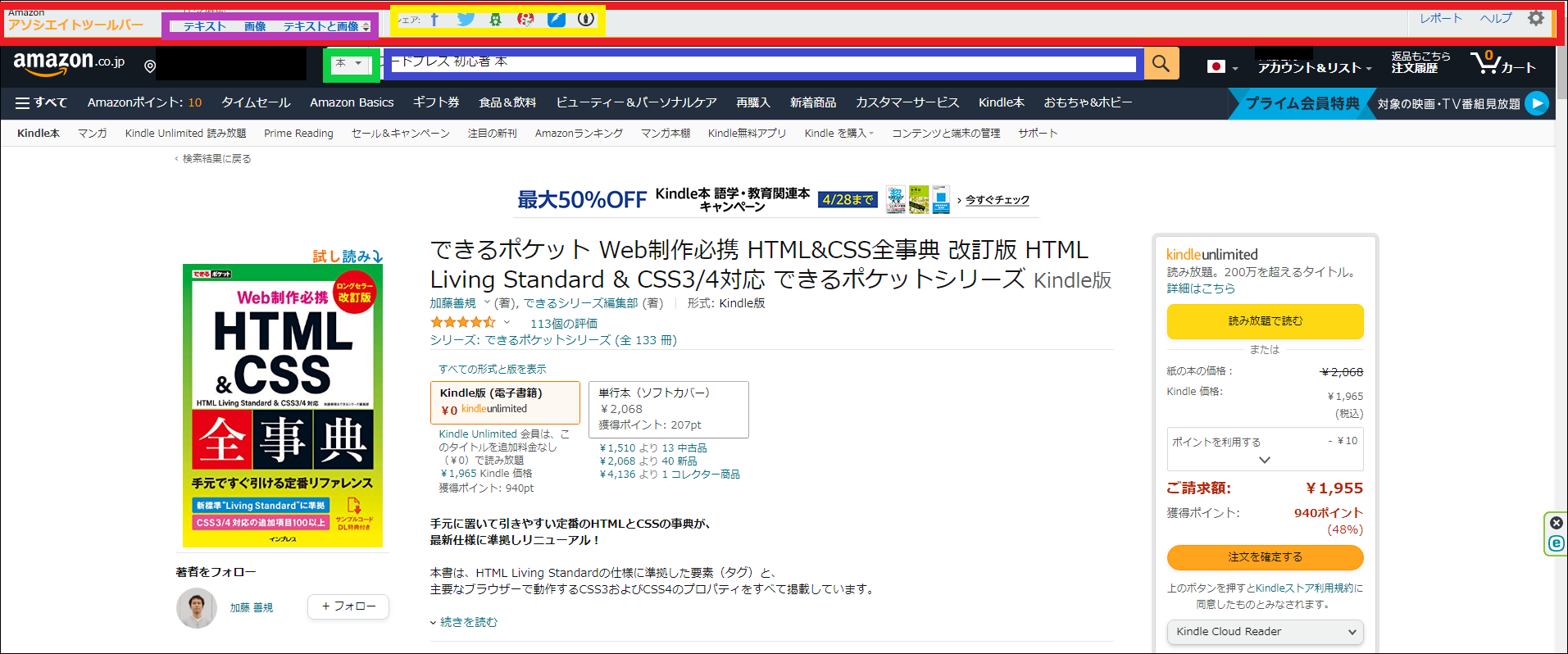Go back via 検索結果に戻る link

pyautogui.click(x=216, y=159)
